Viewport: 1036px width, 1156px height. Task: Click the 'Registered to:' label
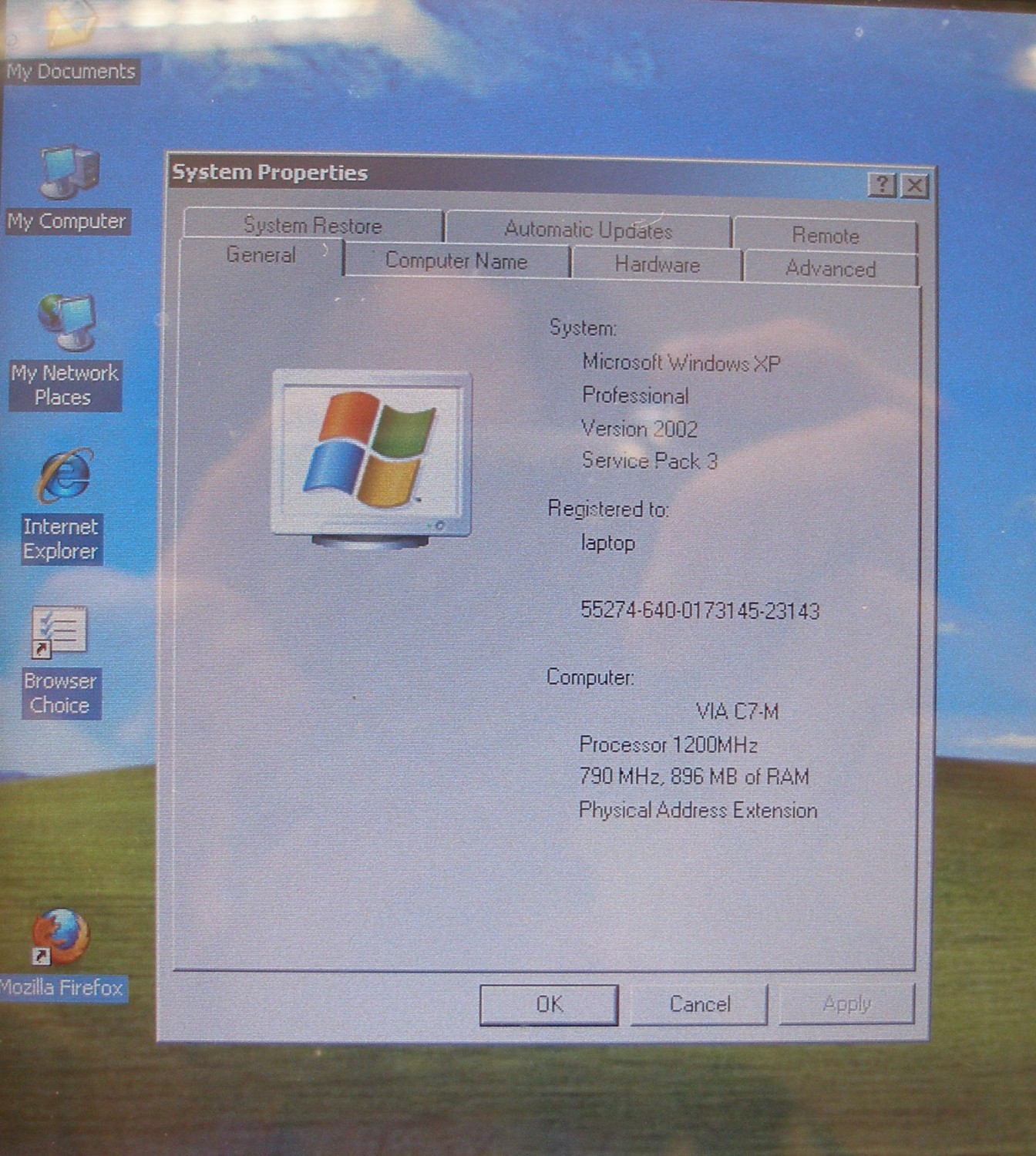607,509
